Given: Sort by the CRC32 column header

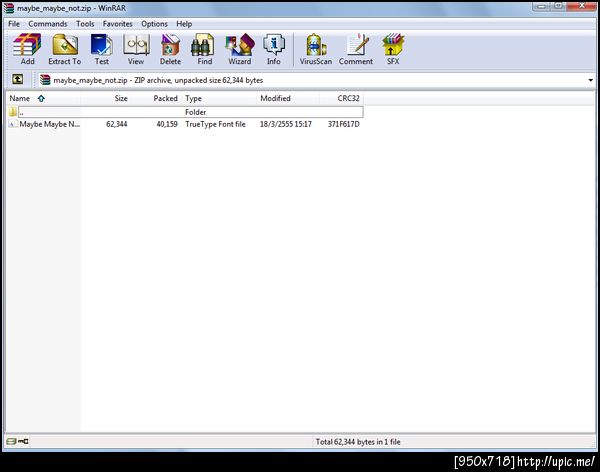Looking at the screenshot, I should tap(341, 98).
